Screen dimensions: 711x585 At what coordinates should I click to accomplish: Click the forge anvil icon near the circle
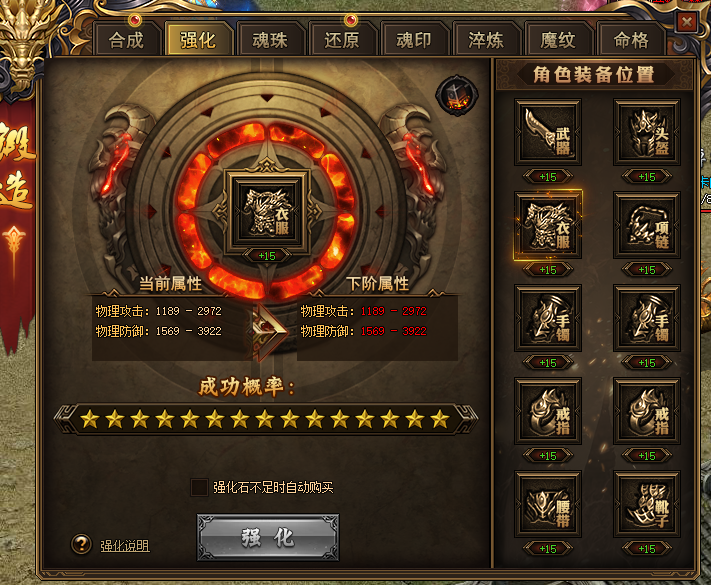[x=457, y=95]
